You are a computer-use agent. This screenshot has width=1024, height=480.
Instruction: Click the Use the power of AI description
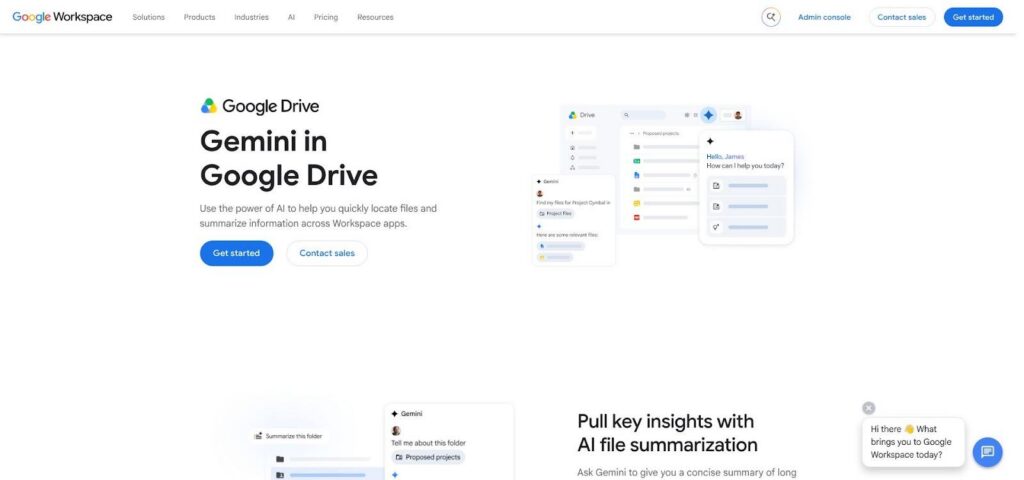tap(318, 216)
